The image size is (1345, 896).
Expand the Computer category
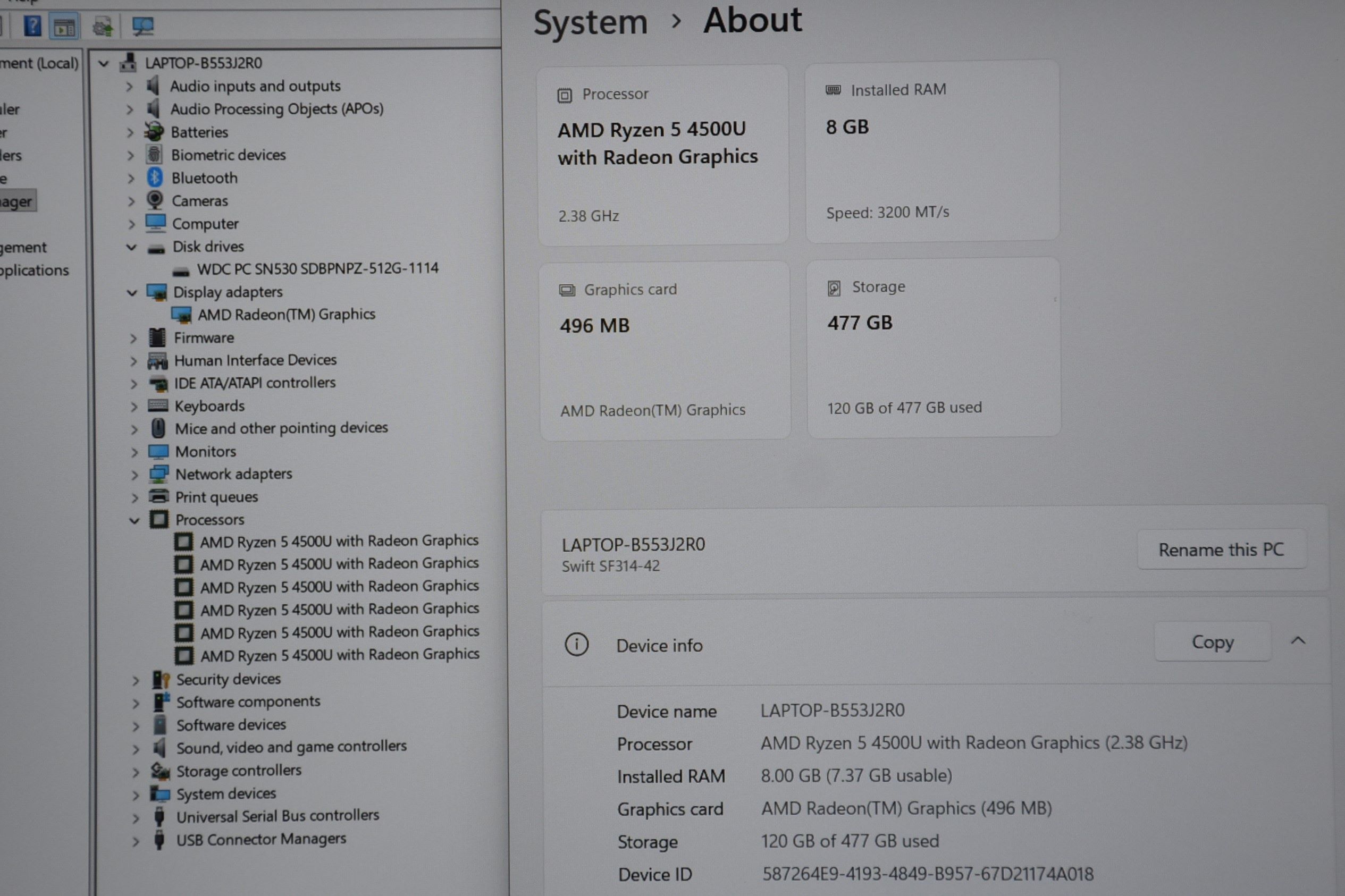pyautogui.click(x=131, y=224)
